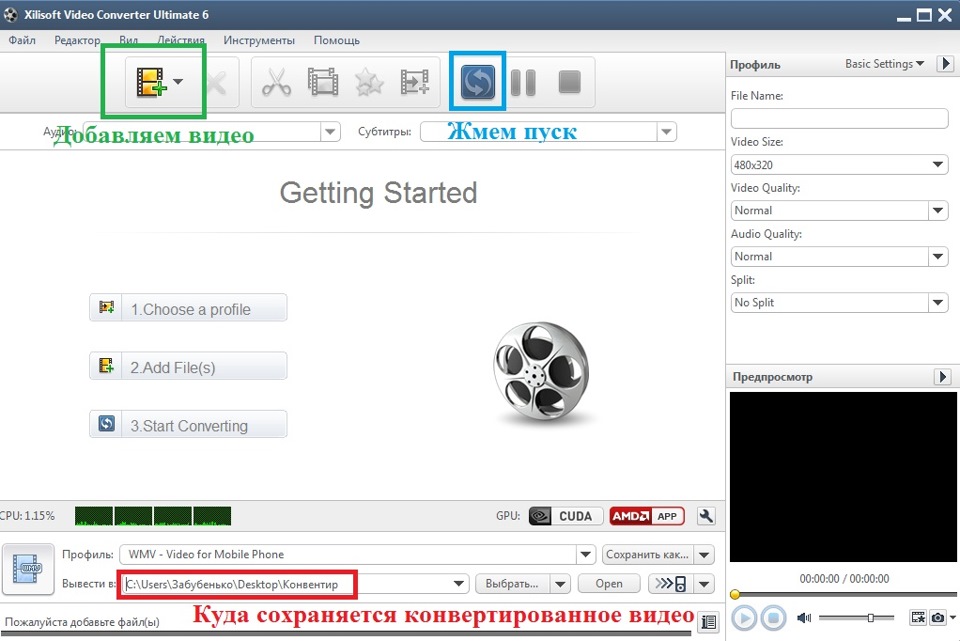Open the log list icon in status bar
Screen dimensions: 960x641
pos(708,622)
